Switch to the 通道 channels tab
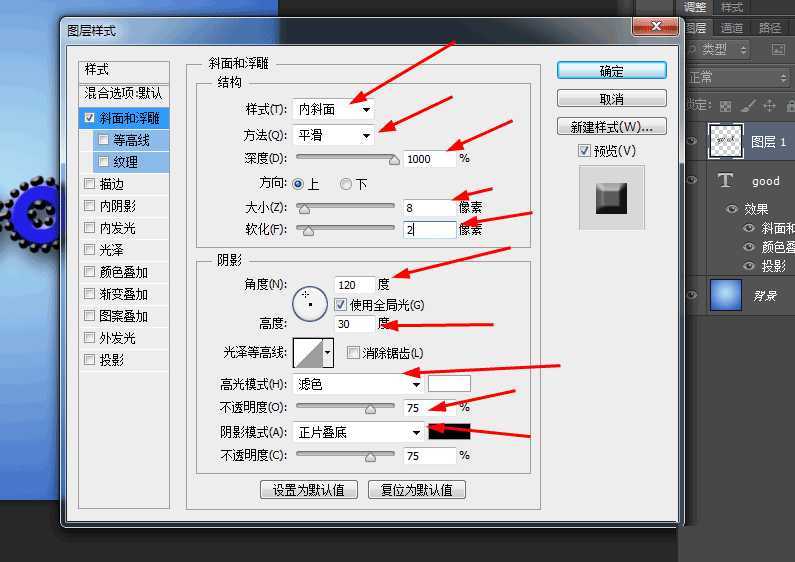 coord(732,28)
